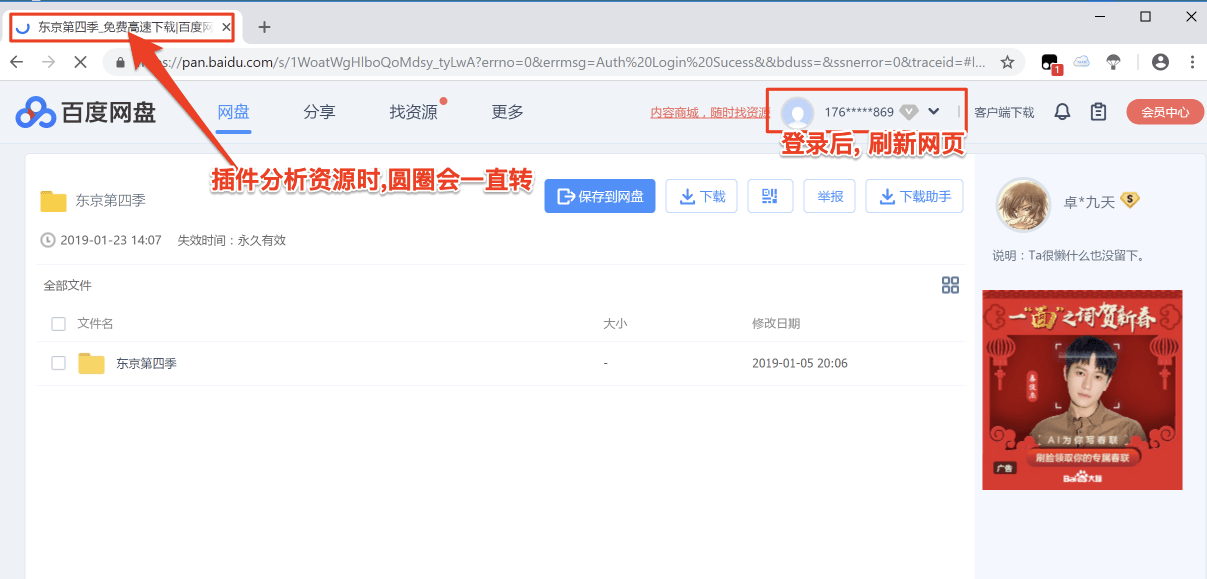This screenshot has height=579, width=1207.
Task: Click the 全部文件 breadcrumb
Action: tap(67, 285)
